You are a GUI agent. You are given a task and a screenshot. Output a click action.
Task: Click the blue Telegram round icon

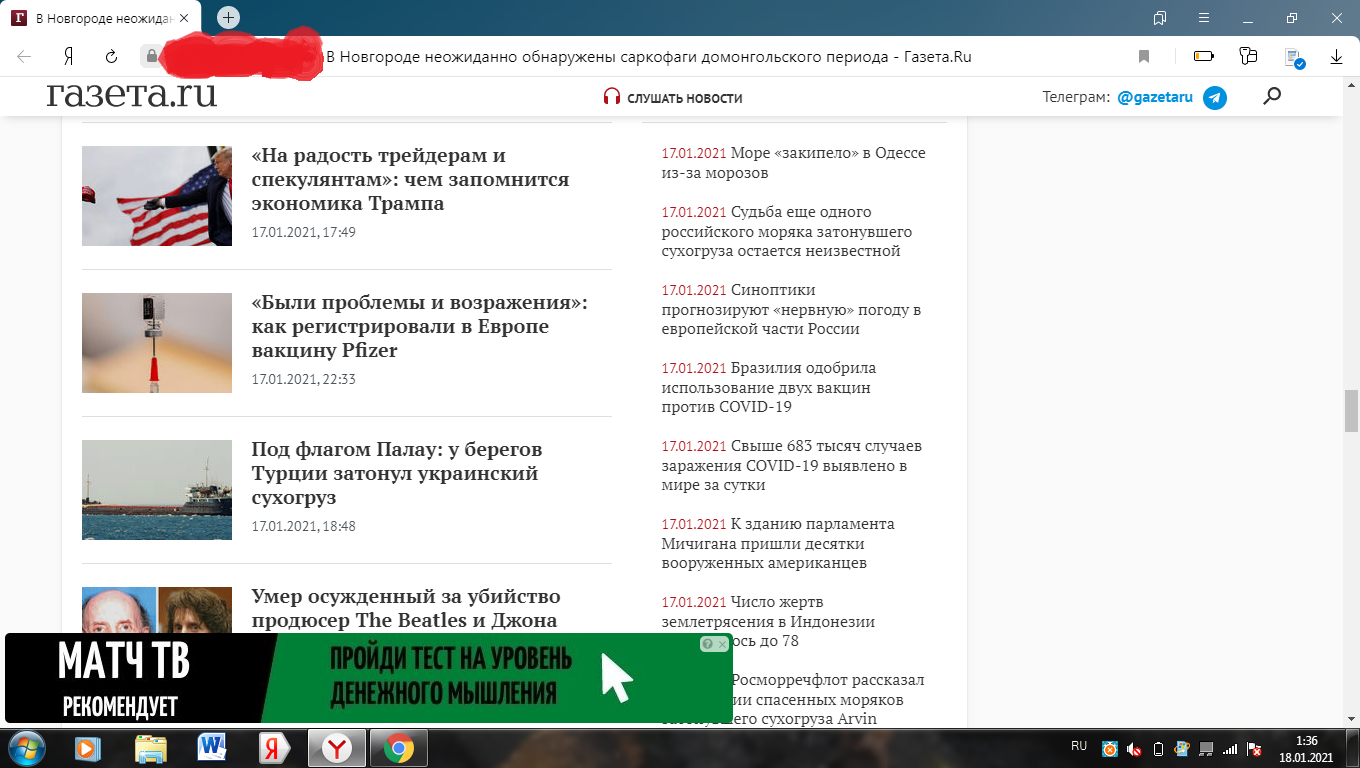pos(1215,97)
